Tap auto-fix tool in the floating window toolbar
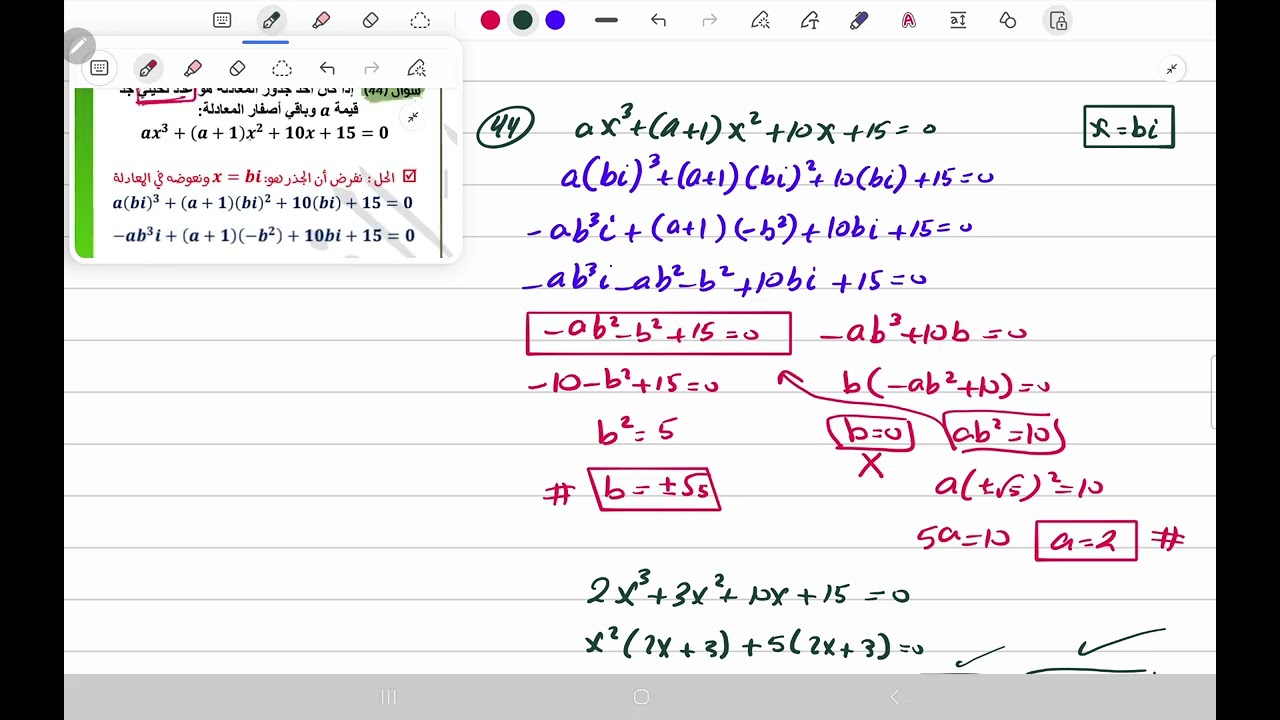 (x=417, y=68)
